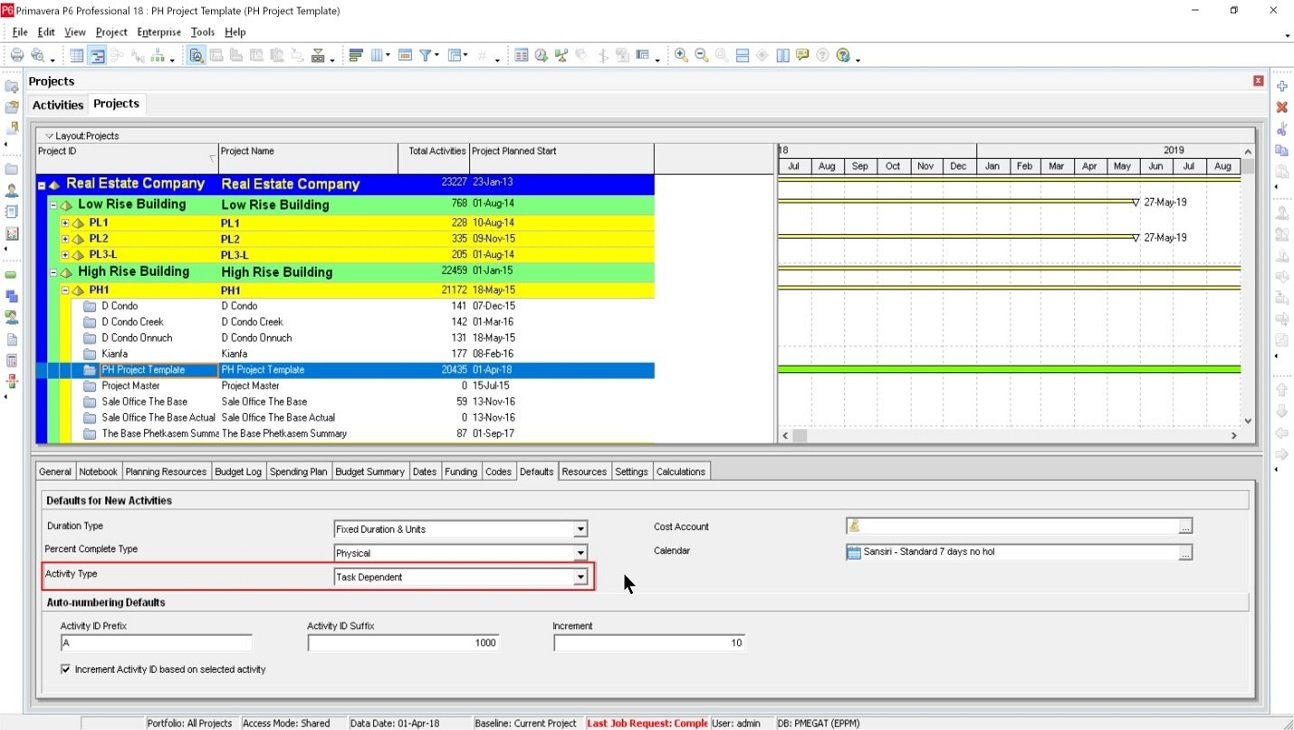Sort by Project Name column header
This screenshot has width=1294, height=730.
pos(308,158)
